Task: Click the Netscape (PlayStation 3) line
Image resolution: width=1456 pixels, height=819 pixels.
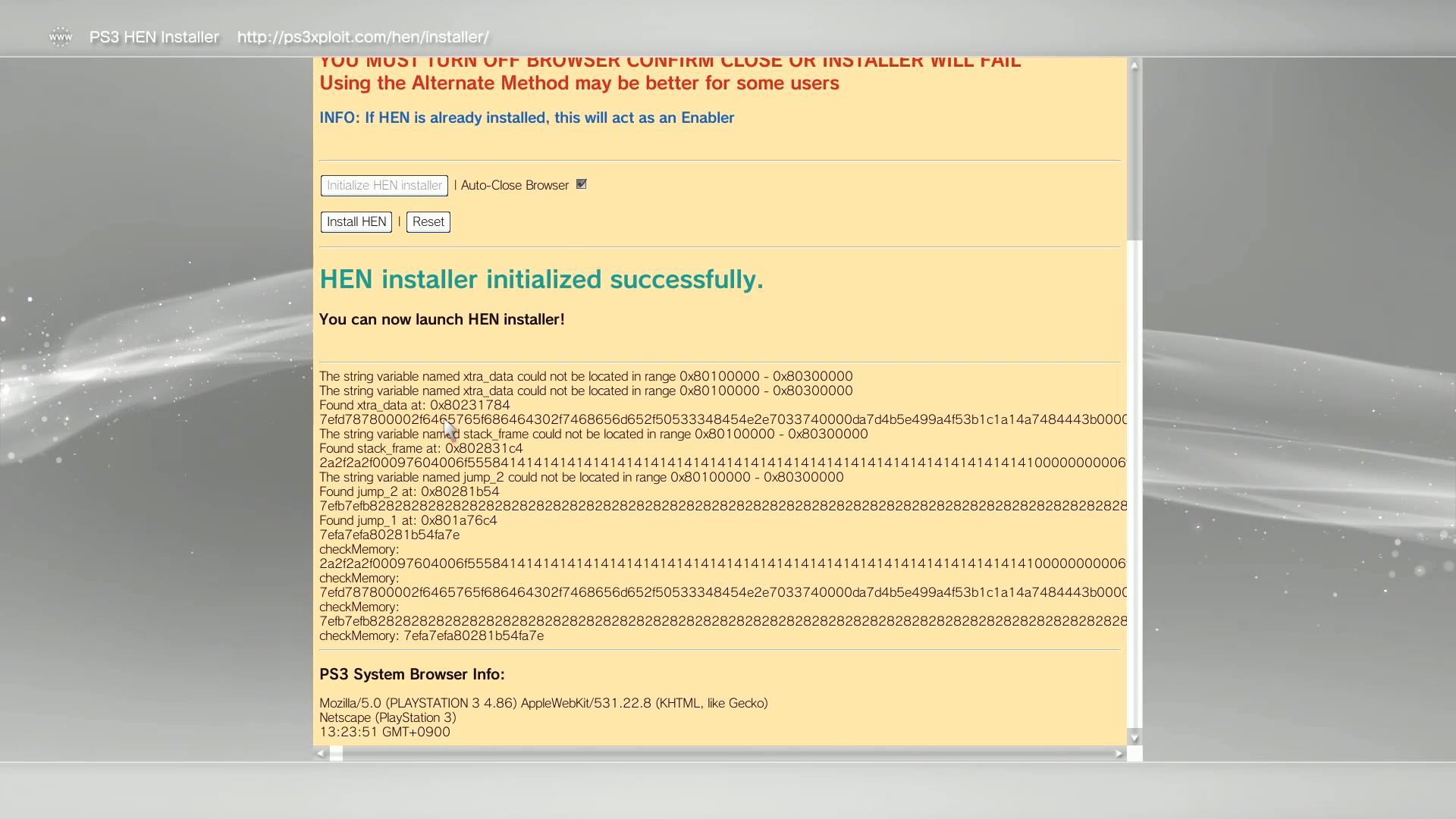Action: (x=388, y=717)
